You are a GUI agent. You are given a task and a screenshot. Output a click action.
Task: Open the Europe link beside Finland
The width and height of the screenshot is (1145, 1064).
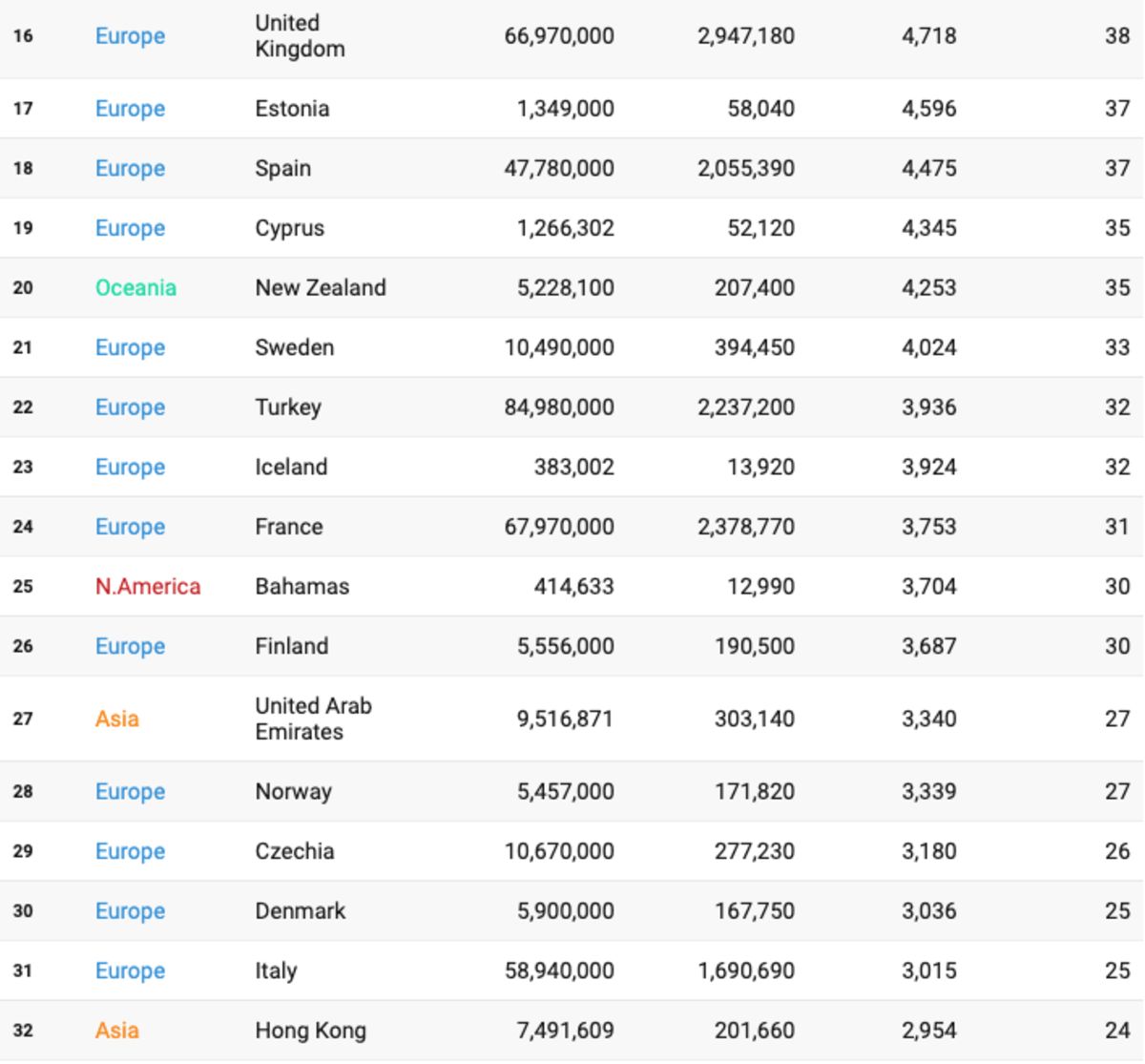(x=130, y=647)
